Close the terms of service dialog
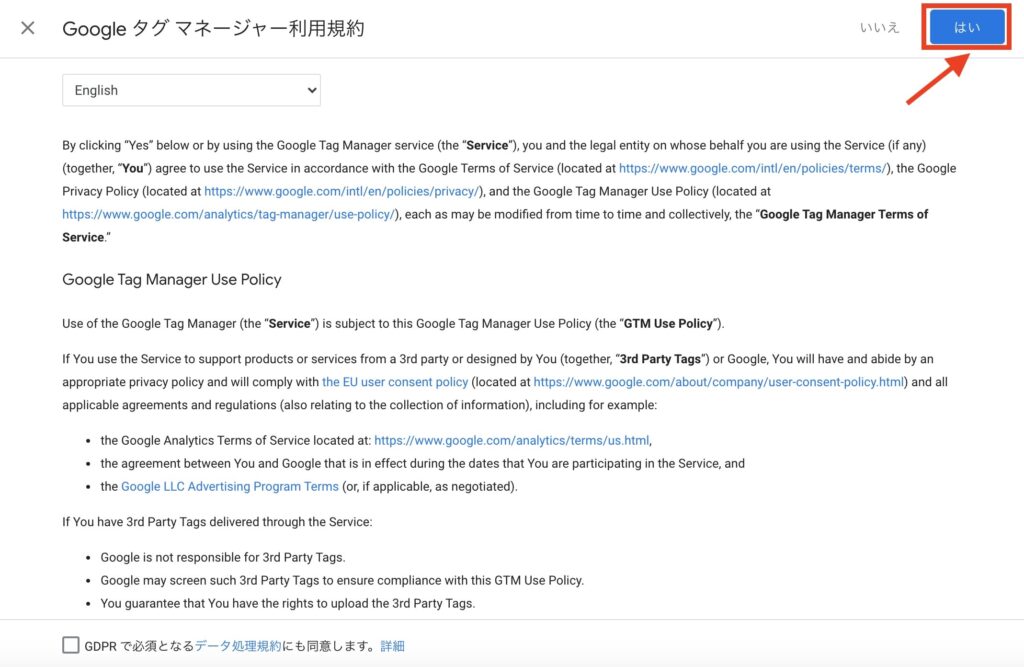1024x667 pixels. coord(27,28)
